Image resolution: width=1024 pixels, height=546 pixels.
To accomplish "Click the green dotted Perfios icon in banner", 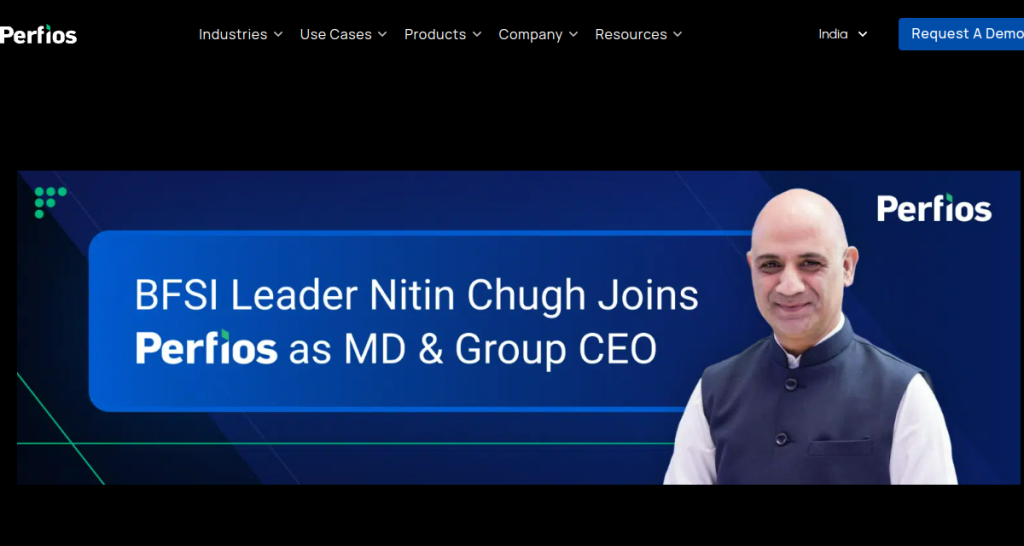I will coord(50,202).
